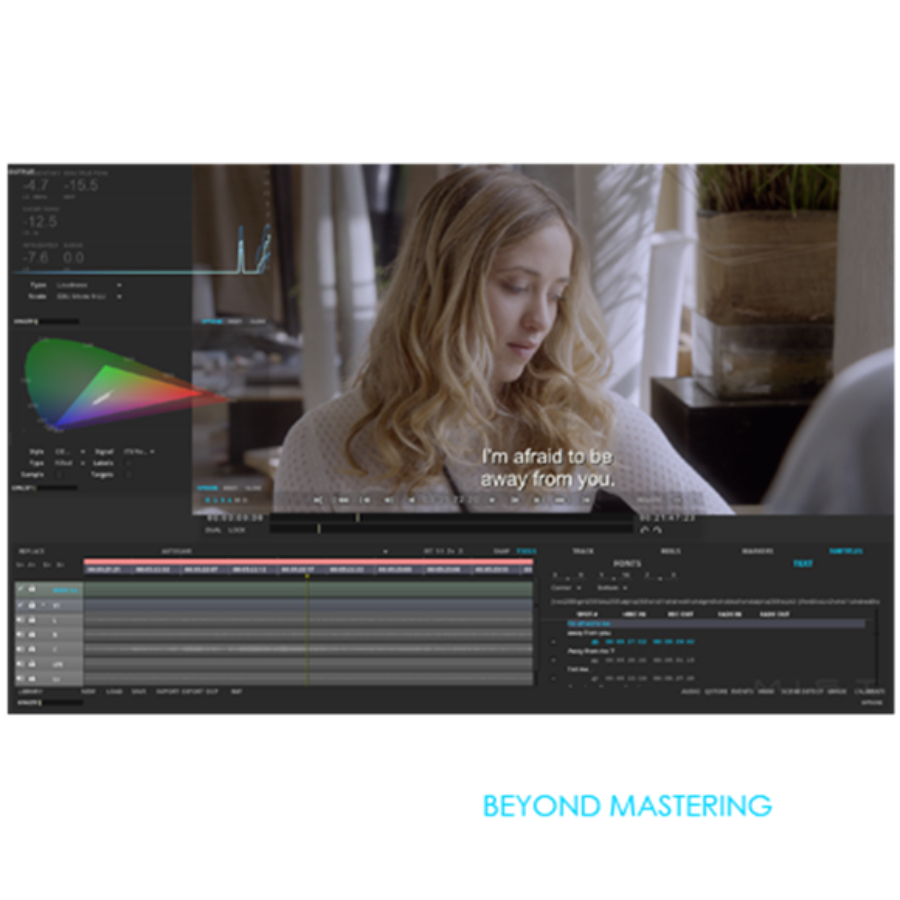
Task: Toggle the checkbox on the top subtitle track
Action: [x=21, y=589]
